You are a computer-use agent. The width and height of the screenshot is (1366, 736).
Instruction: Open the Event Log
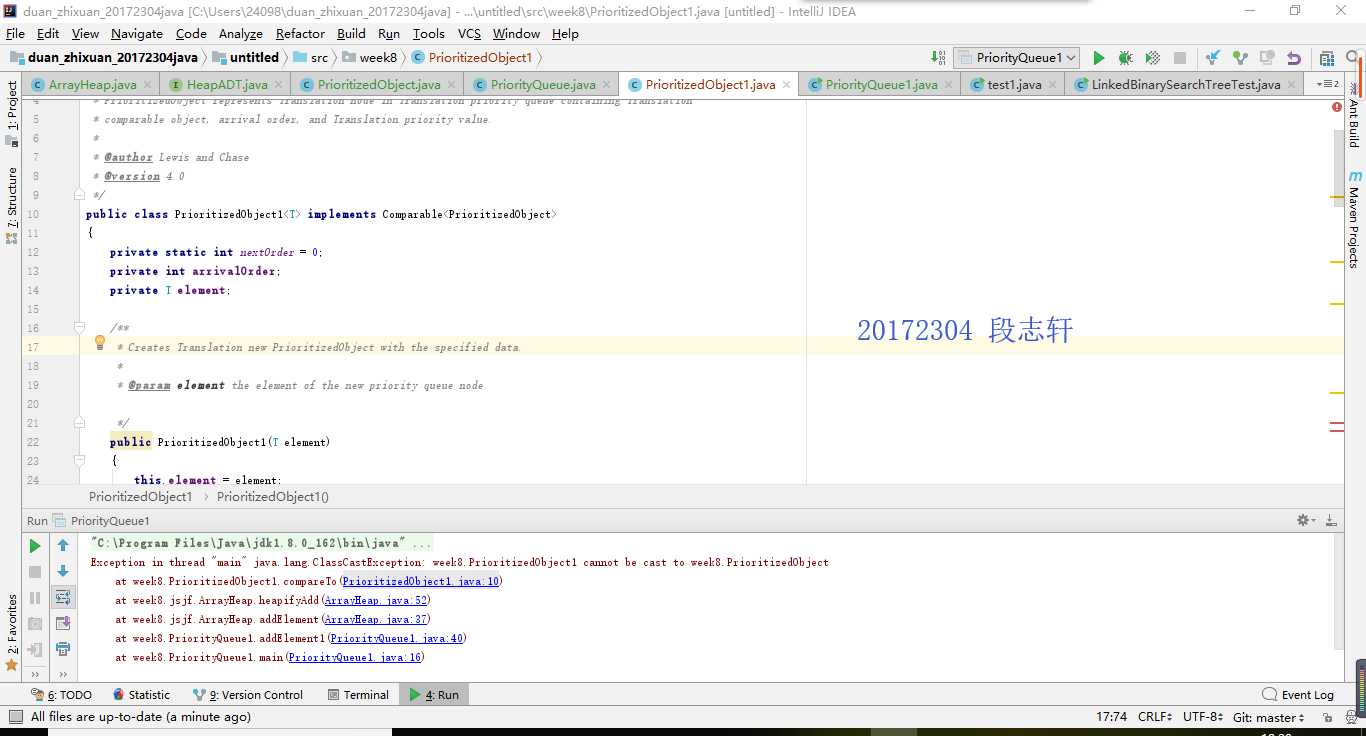coord(1299,695)
